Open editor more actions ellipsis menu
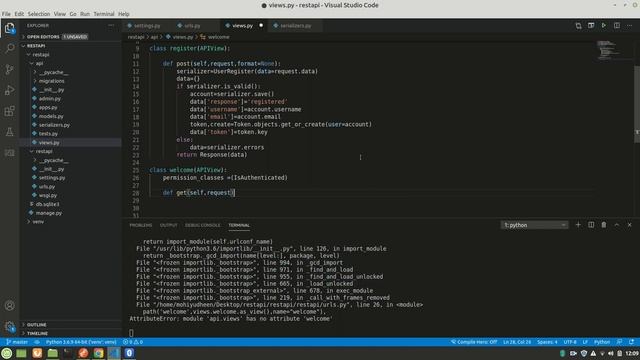 click(x=630, y=25)
